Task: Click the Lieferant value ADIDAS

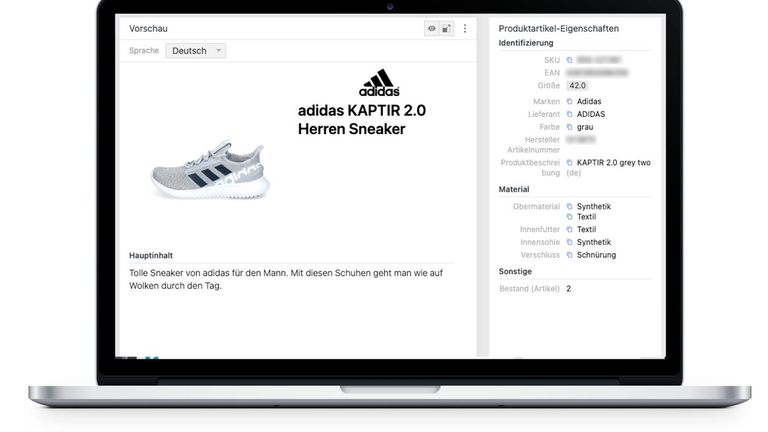Action: point(591,114)
